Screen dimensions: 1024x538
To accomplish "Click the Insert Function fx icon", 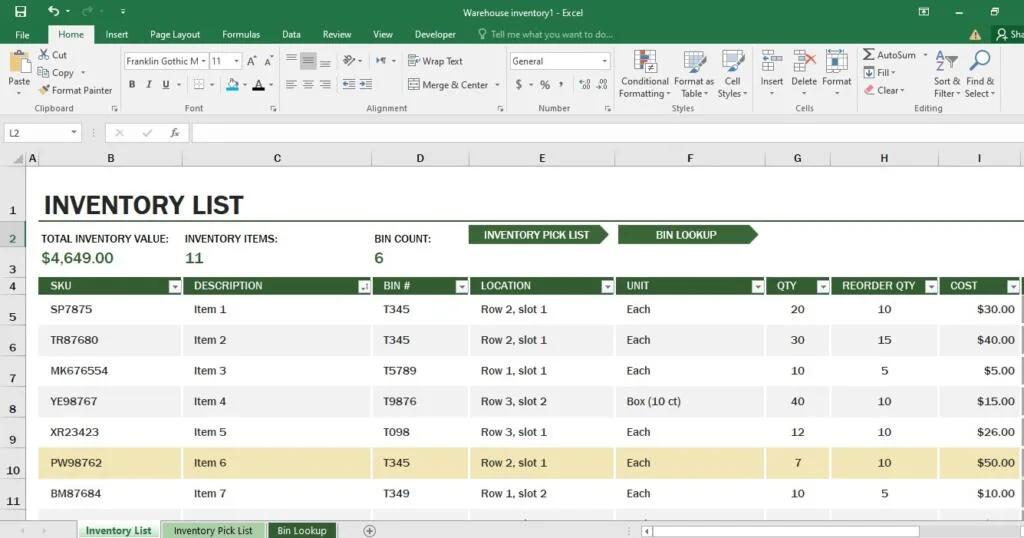I will click(x=174, y=132).
